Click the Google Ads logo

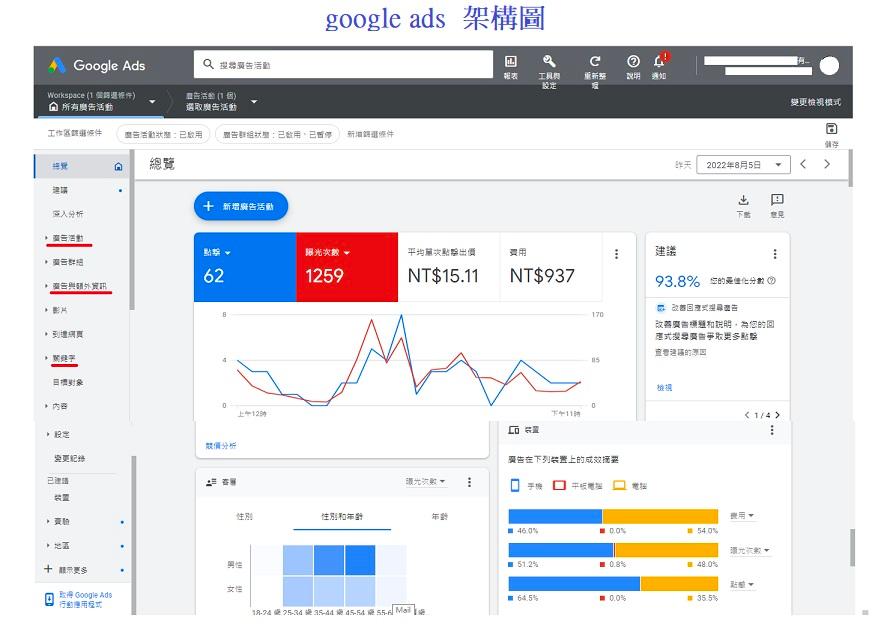click(x=97, y=65)
